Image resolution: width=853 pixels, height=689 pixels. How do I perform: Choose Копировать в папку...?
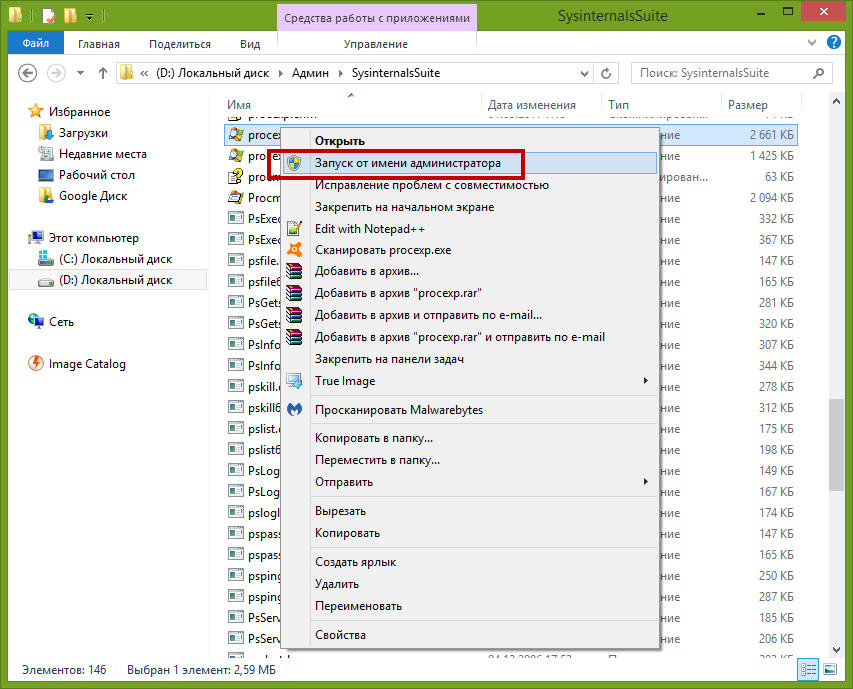(x=469, y=438)
